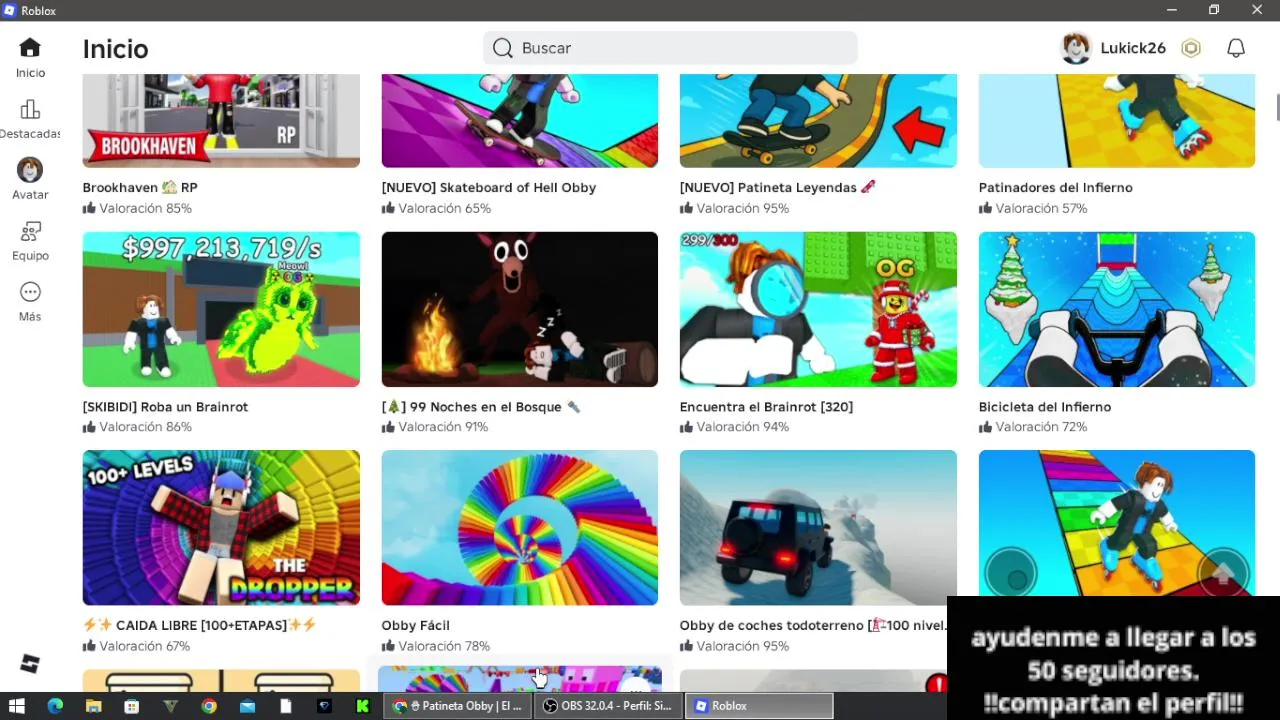Screen dimensions: 1280x720
Task: Open Obby de coches todoterreno thumbnail
Action: pyautogui.click(x=818, y=527)
